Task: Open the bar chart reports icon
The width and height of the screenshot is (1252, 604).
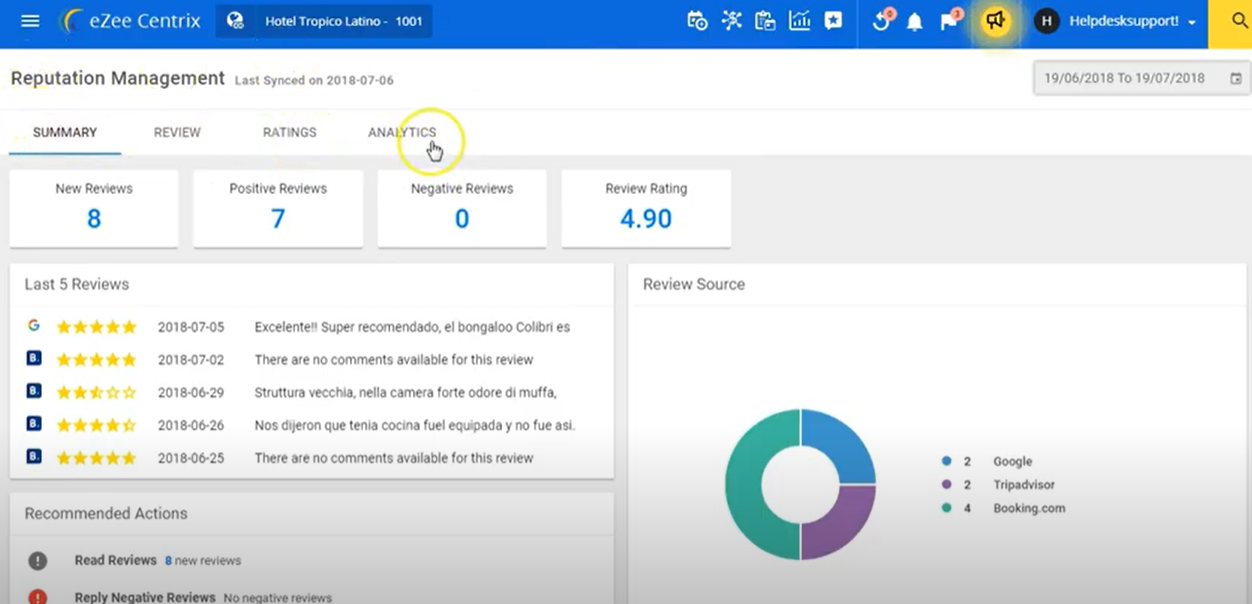Action: point(800,21)
